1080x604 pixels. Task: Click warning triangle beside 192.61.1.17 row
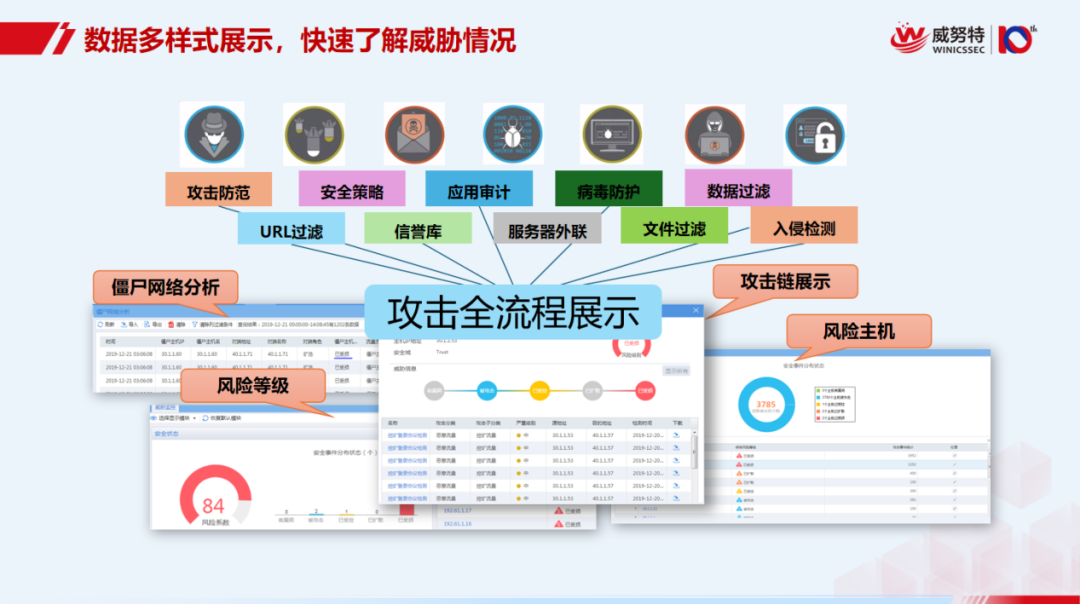(559, 511)
